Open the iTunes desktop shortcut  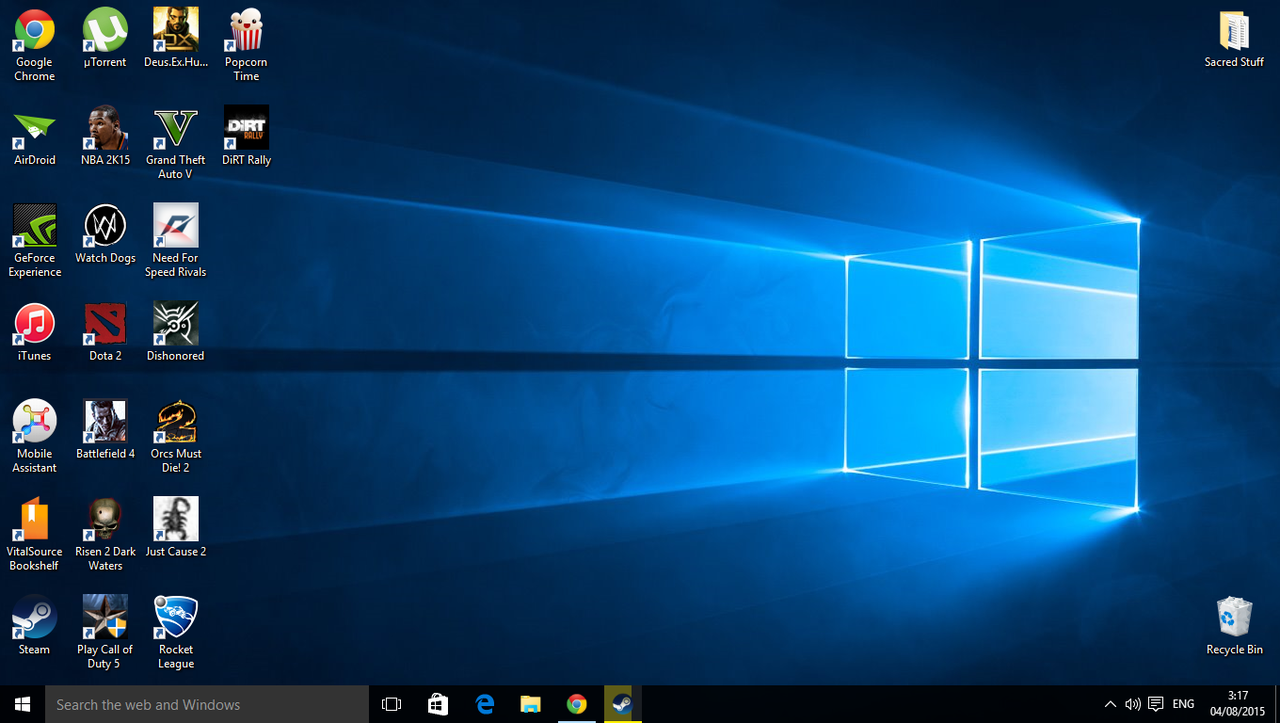34,332
